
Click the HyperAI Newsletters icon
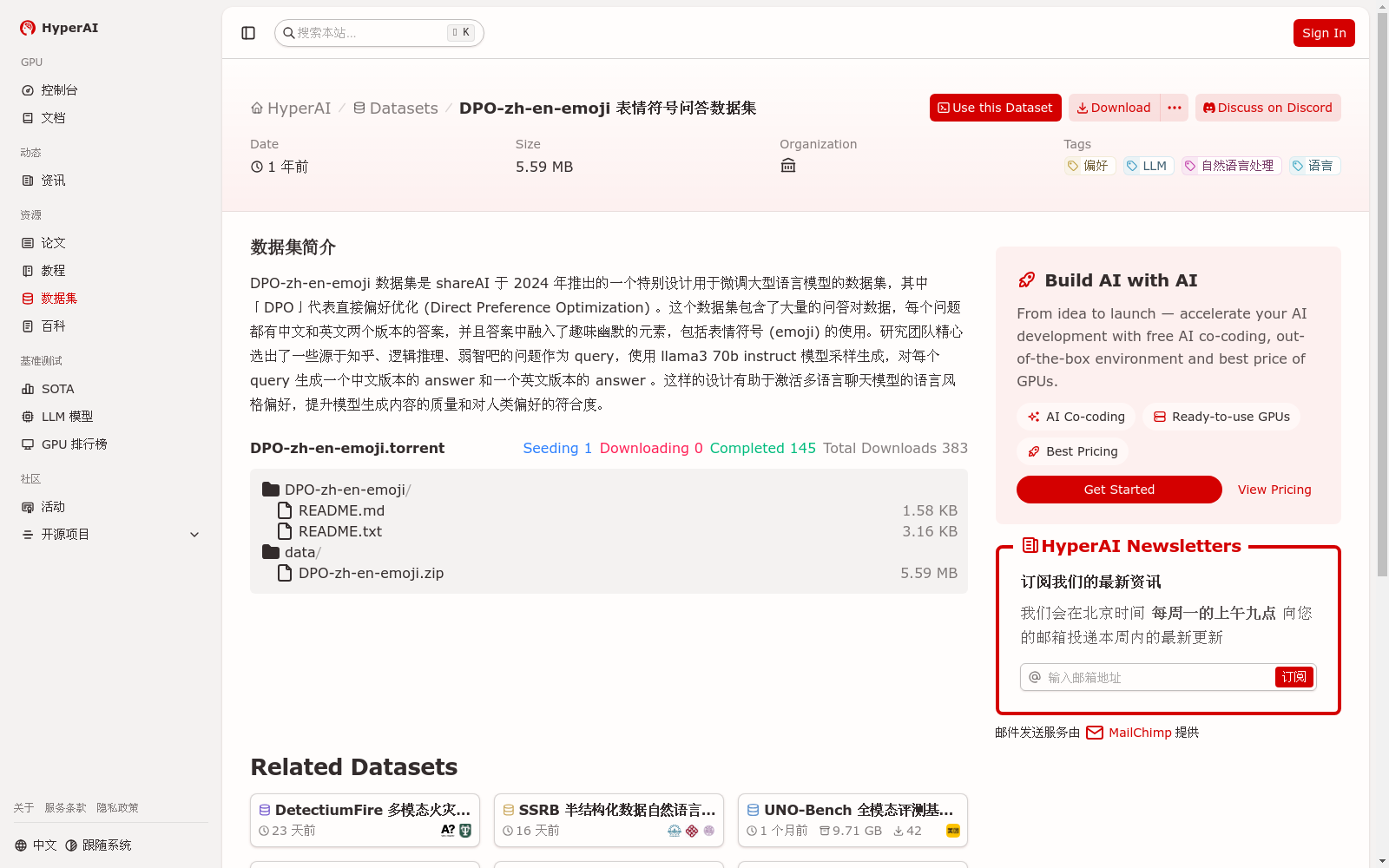click(1030, 546)
